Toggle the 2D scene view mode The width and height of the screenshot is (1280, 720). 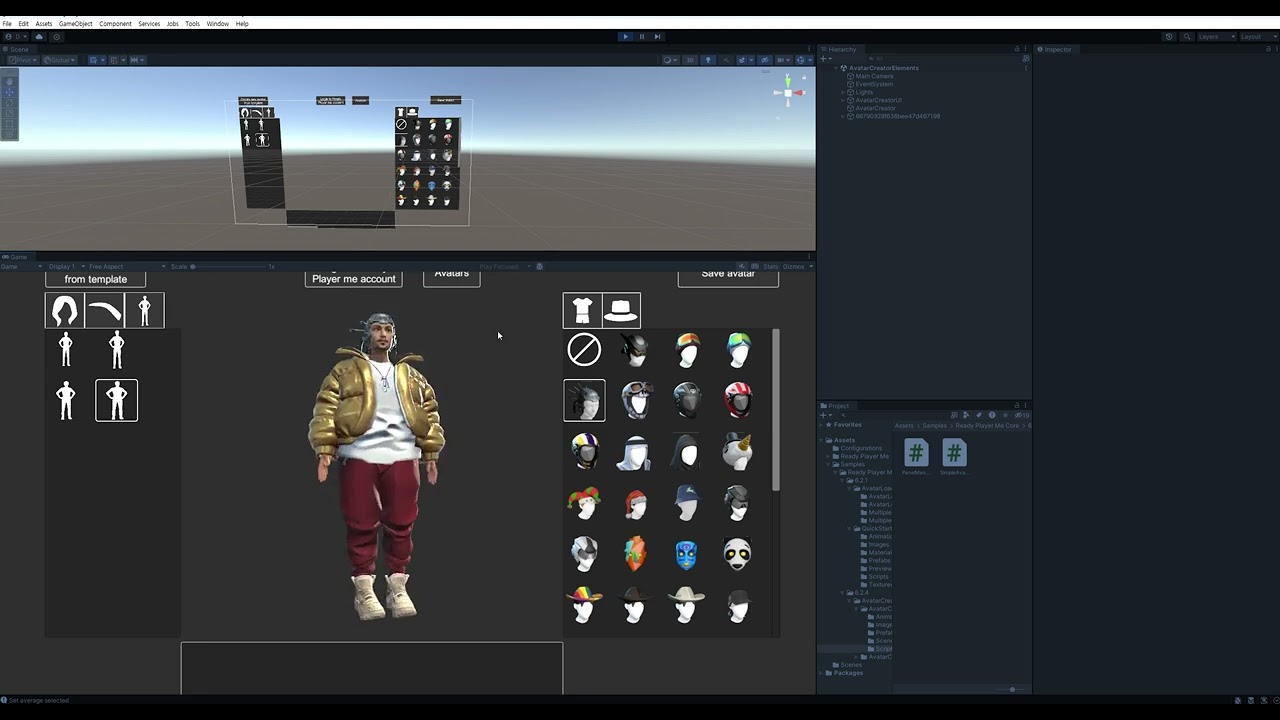(x=689, y=60)
